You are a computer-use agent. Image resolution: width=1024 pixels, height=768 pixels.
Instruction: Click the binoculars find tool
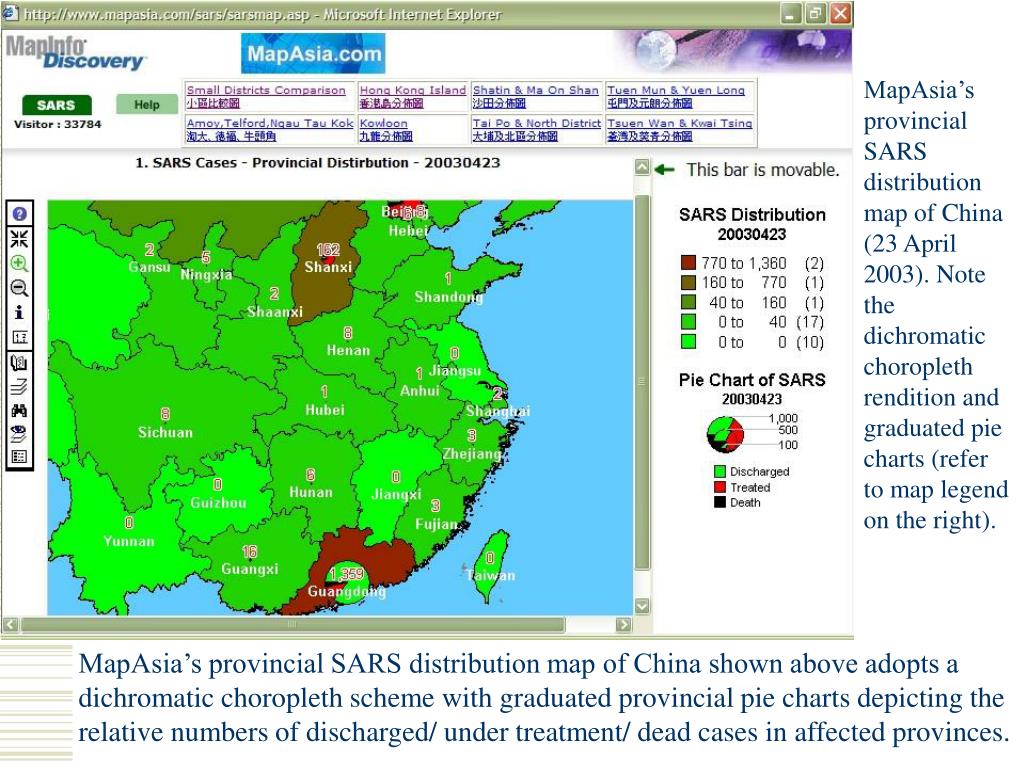[20, 411]
